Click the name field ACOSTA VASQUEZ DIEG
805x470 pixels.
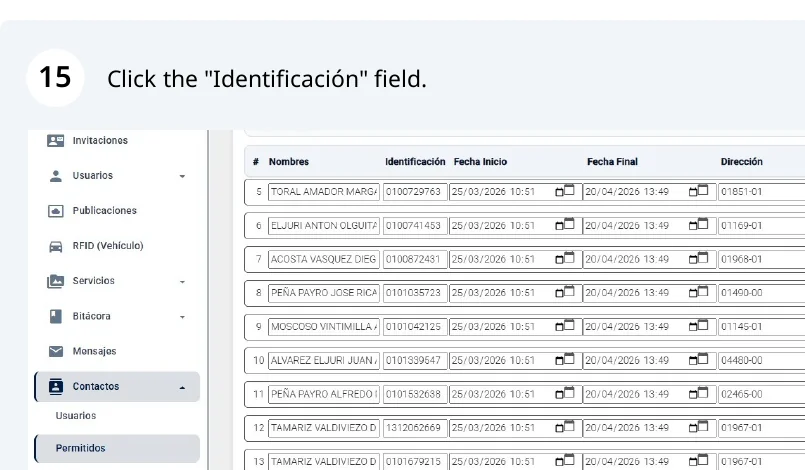click(x=323, y=259)
